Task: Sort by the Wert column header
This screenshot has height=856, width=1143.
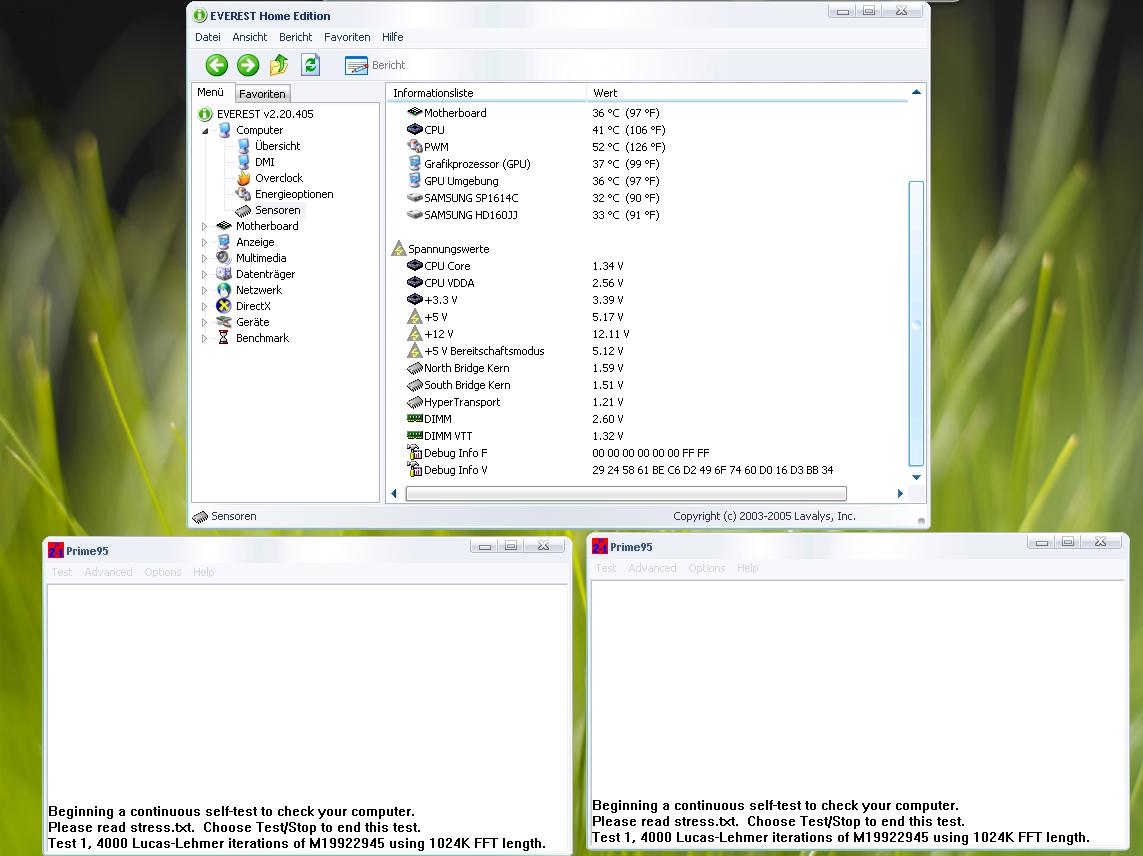Action: (747, 93)
